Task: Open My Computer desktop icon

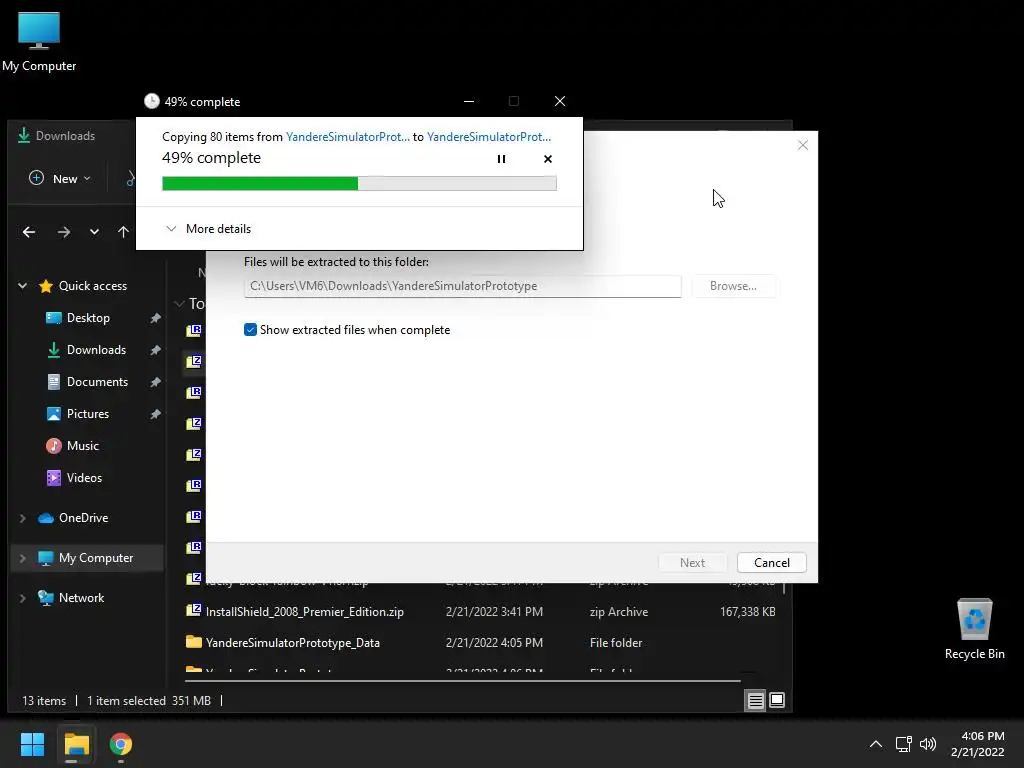Action: pos(39,42)
